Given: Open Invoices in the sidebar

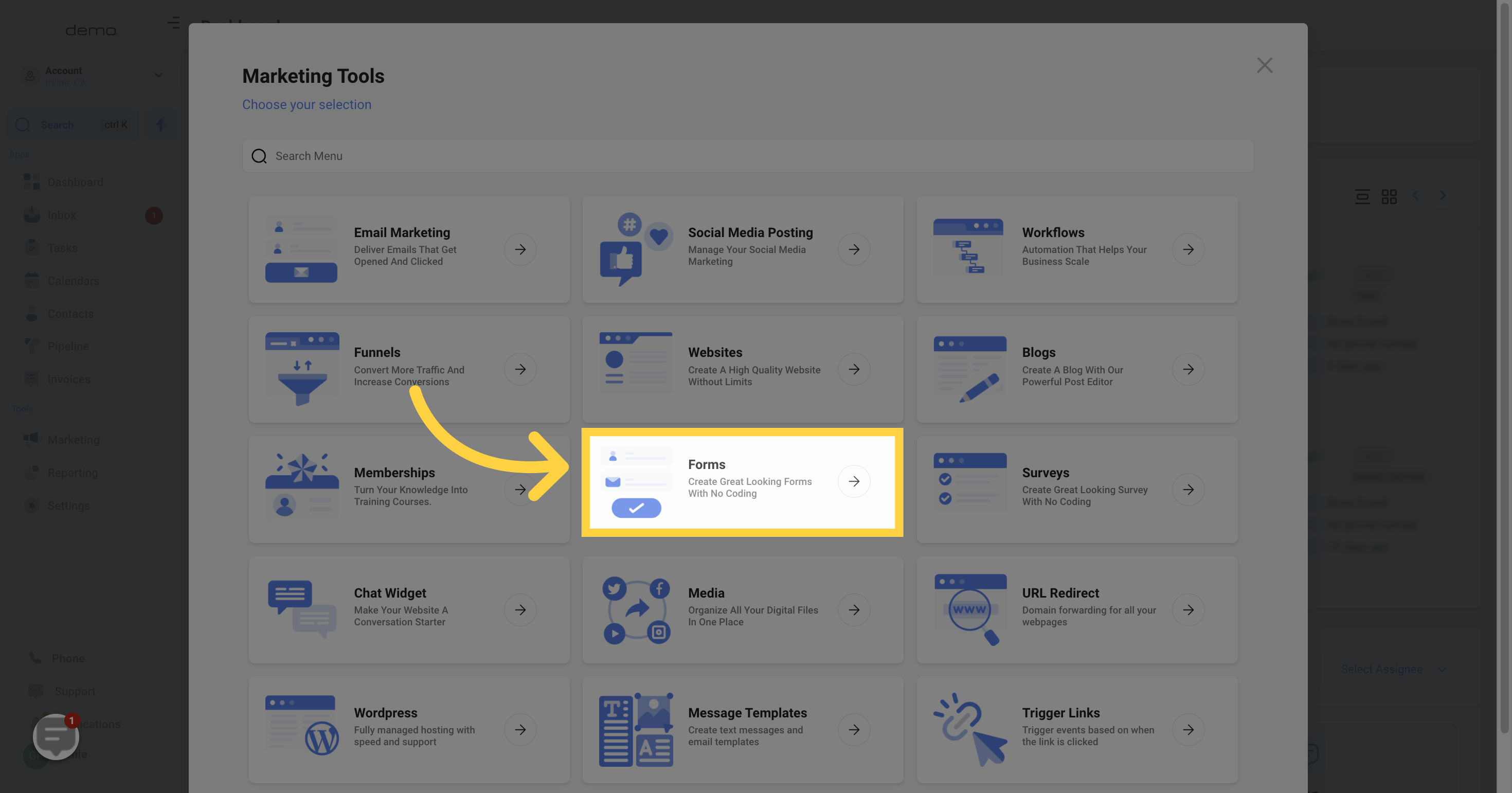Looking at the screenshot, I should (x=69, y=379).
